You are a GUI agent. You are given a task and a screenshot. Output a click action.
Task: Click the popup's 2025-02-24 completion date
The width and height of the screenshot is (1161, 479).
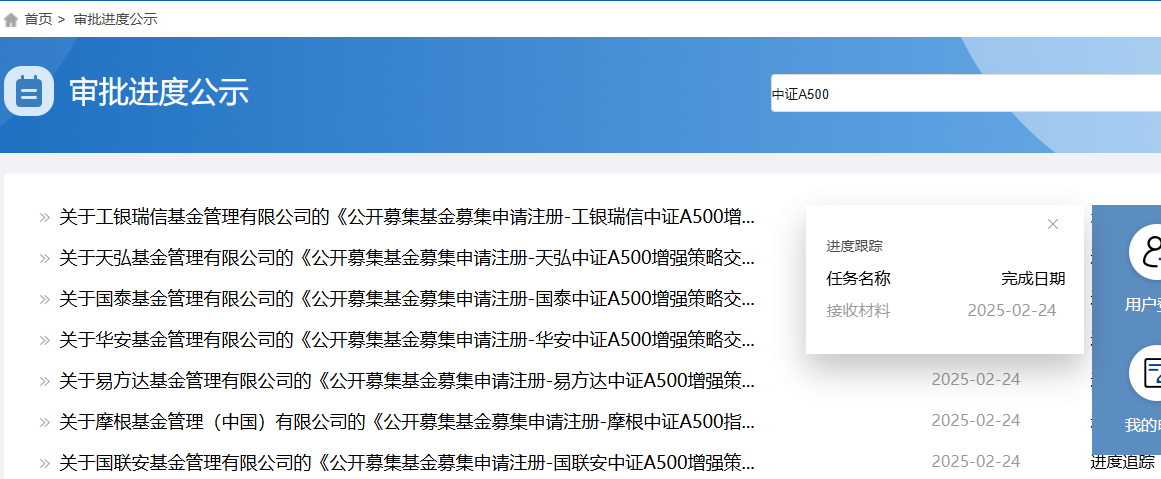click(x=1011, y=311)
